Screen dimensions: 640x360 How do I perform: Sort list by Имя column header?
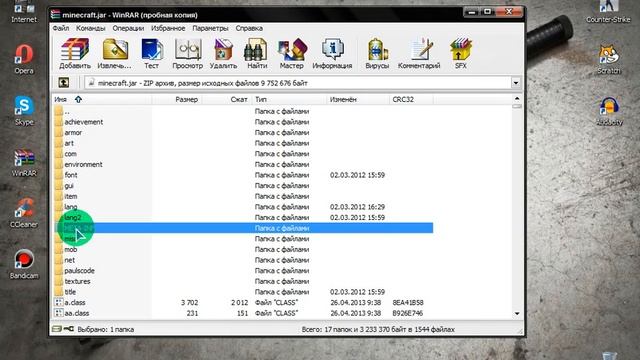102,99
